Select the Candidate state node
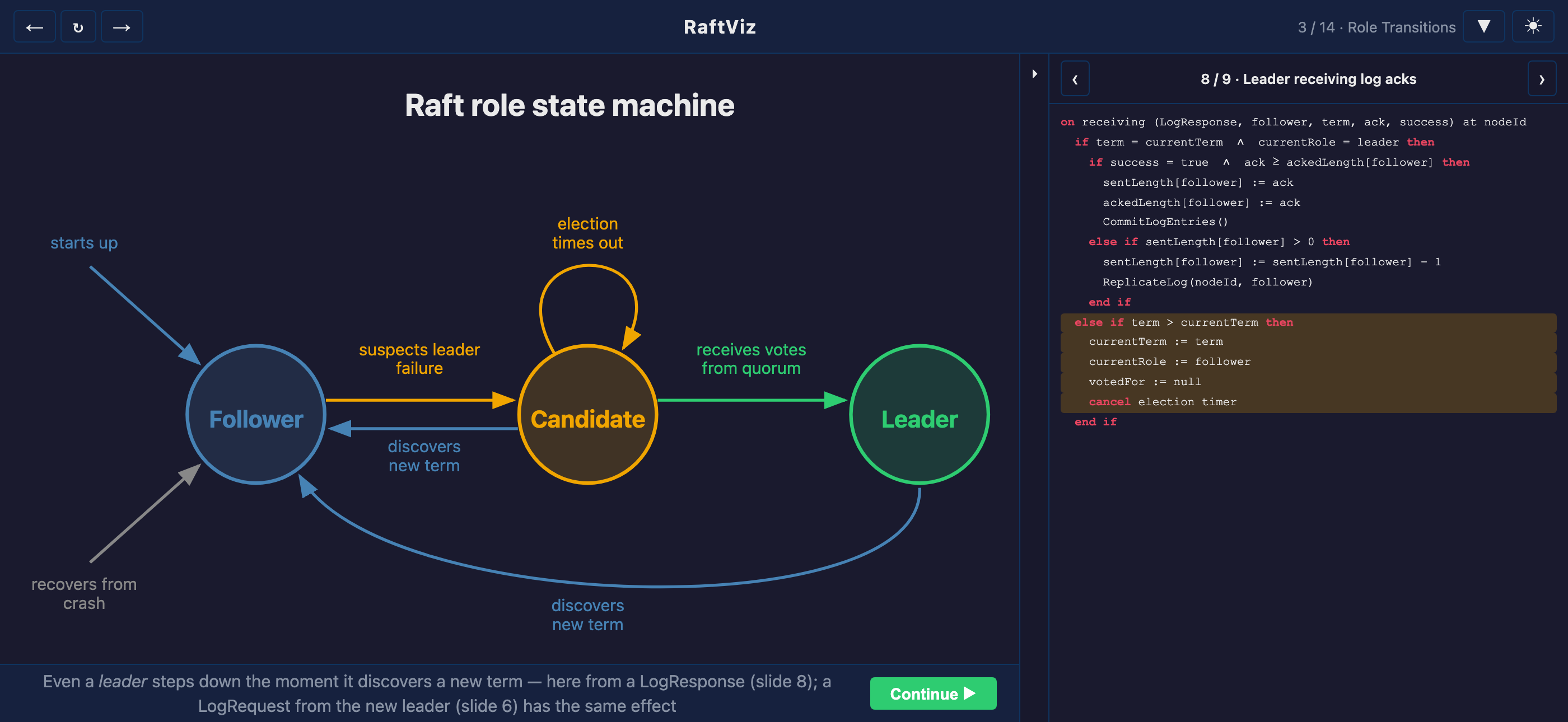The height and width of the screenshot is (722, 1568). point(588,415)
